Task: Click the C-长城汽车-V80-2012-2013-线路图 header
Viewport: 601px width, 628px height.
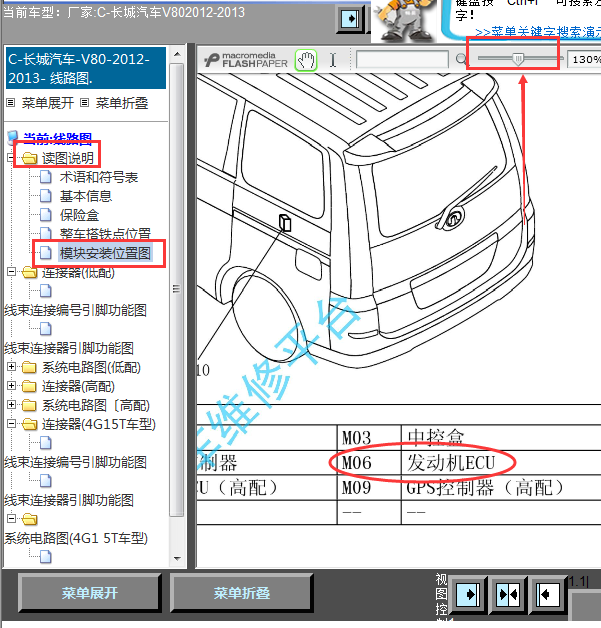Action: (86, 68)
